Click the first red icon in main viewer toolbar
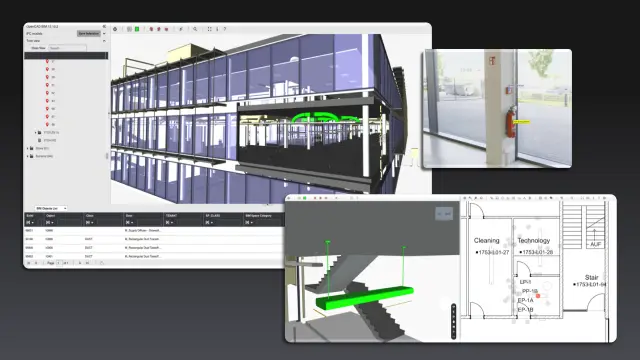Viewport: 640px width, 360px height. (151, 29)
